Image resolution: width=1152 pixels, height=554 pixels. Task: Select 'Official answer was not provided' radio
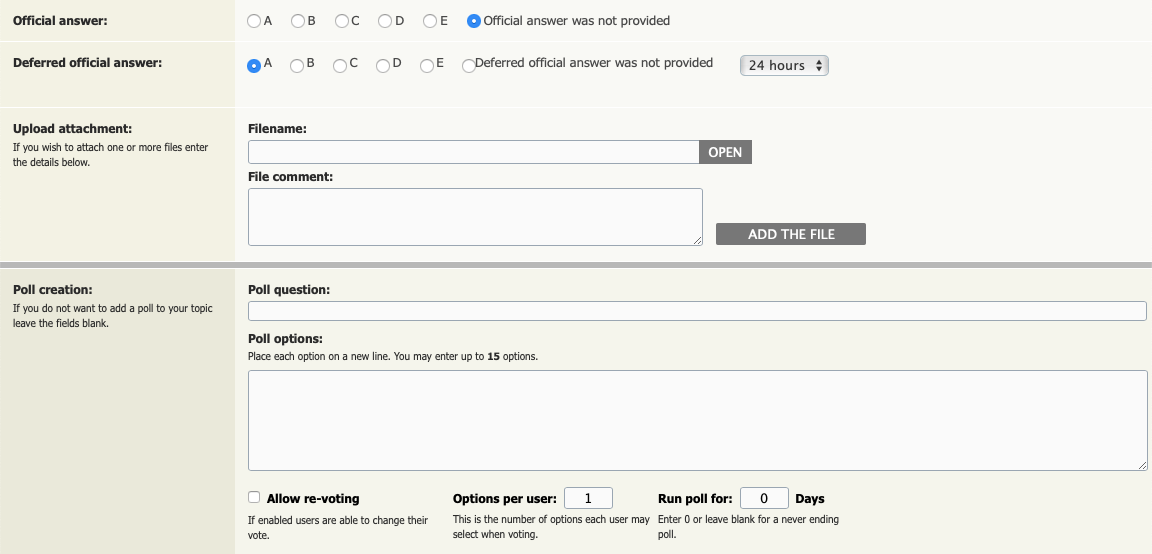(474, 21)
